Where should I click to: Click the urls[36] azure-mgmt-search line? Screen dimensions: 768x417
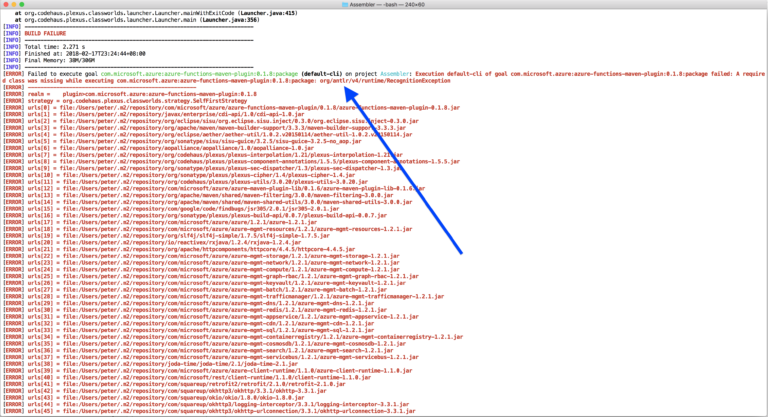(198, 351)
